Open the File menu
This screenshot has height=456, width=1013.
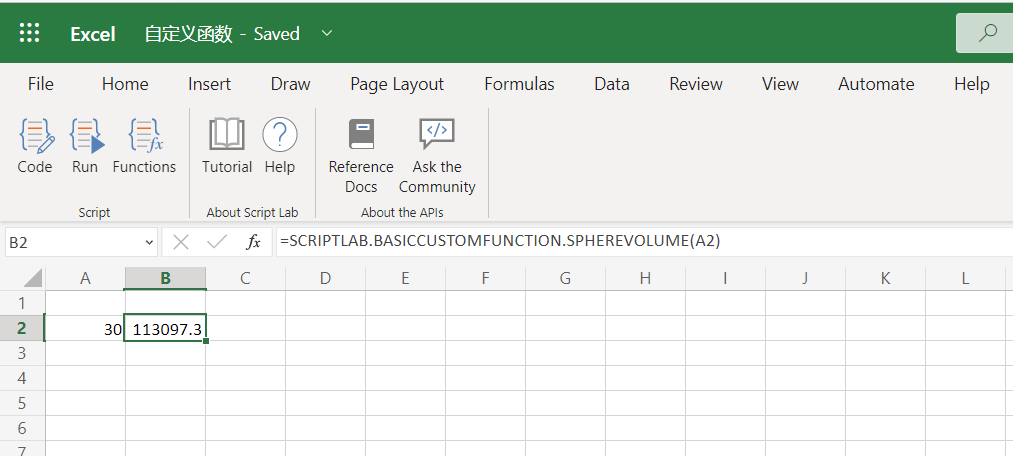[x=41, y=84]
